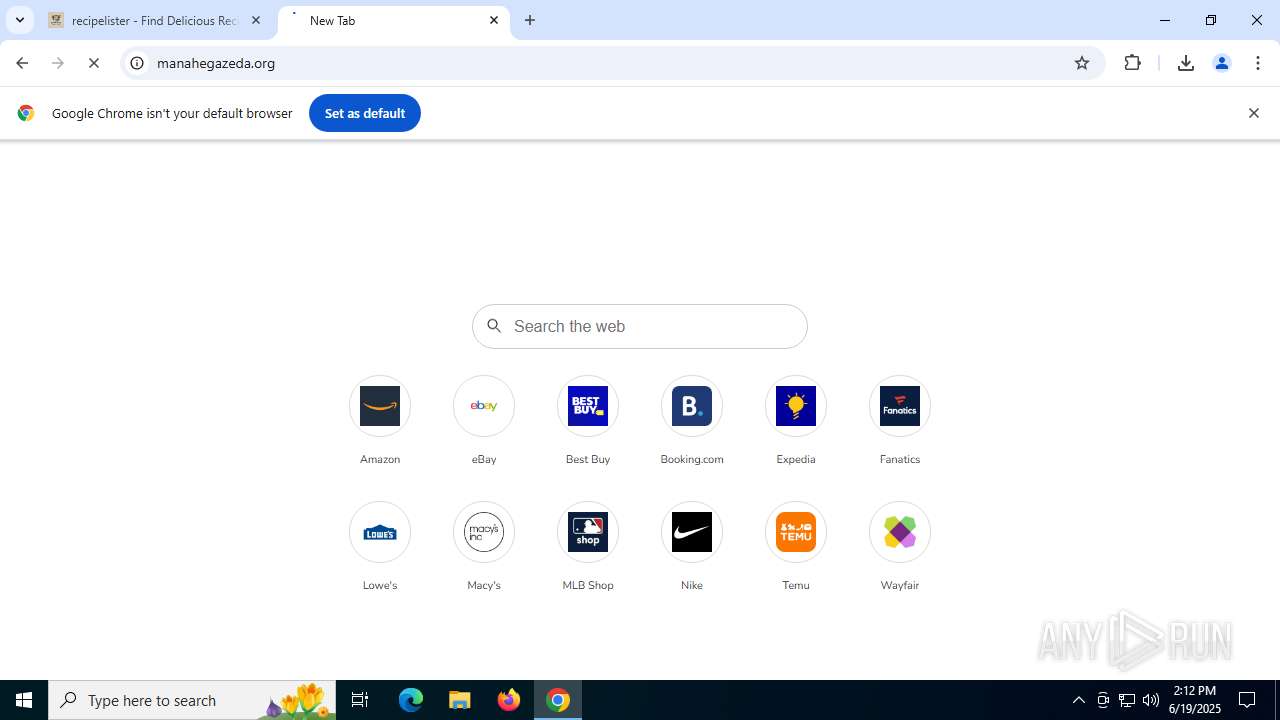Launch Microsoft Edge from taskbar
Screen dimensions: 1280x720
(x=411, y=700)
